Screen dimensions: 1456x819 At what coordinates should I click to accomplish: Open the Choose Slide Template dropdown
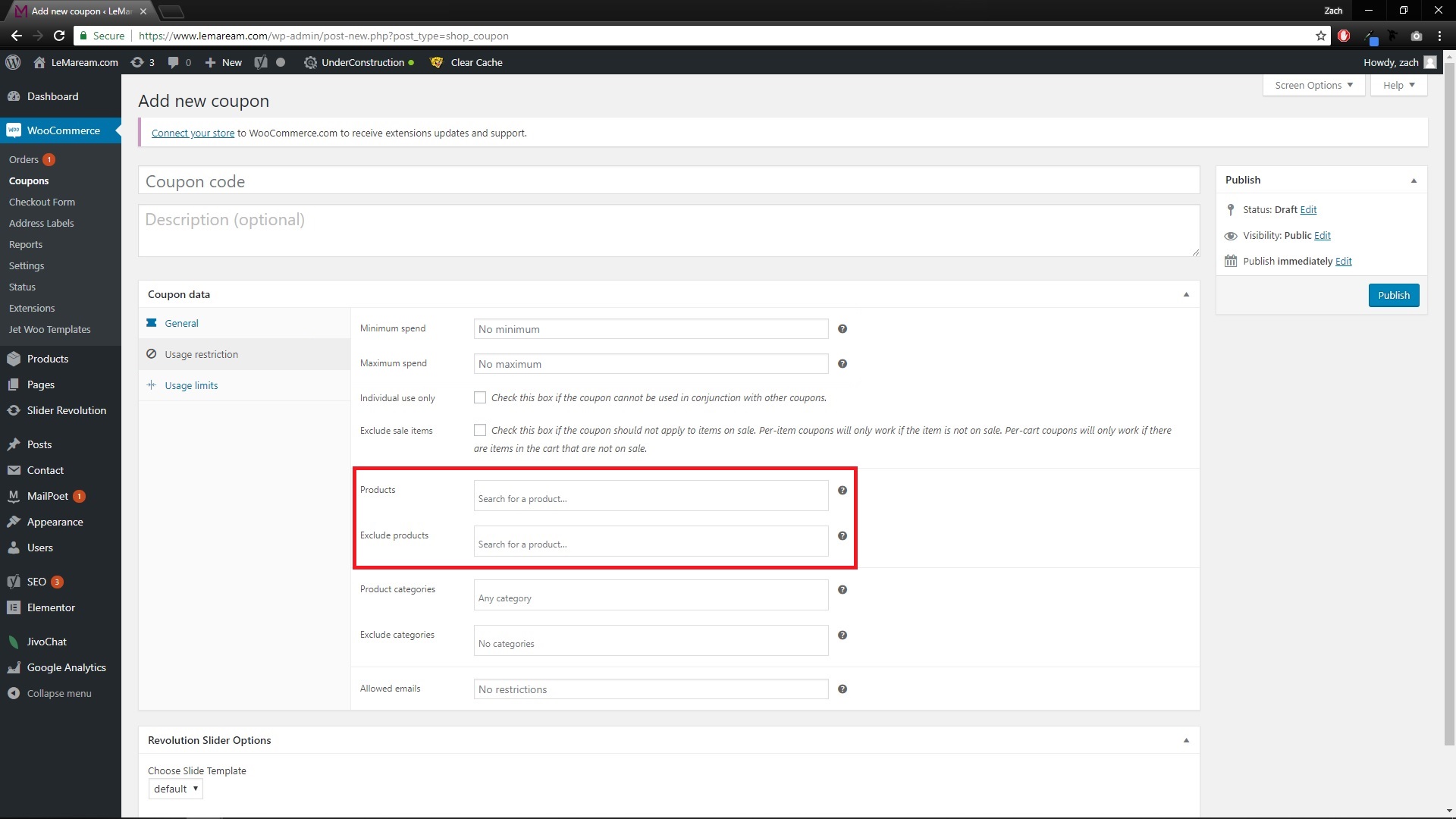coord(176,789)
